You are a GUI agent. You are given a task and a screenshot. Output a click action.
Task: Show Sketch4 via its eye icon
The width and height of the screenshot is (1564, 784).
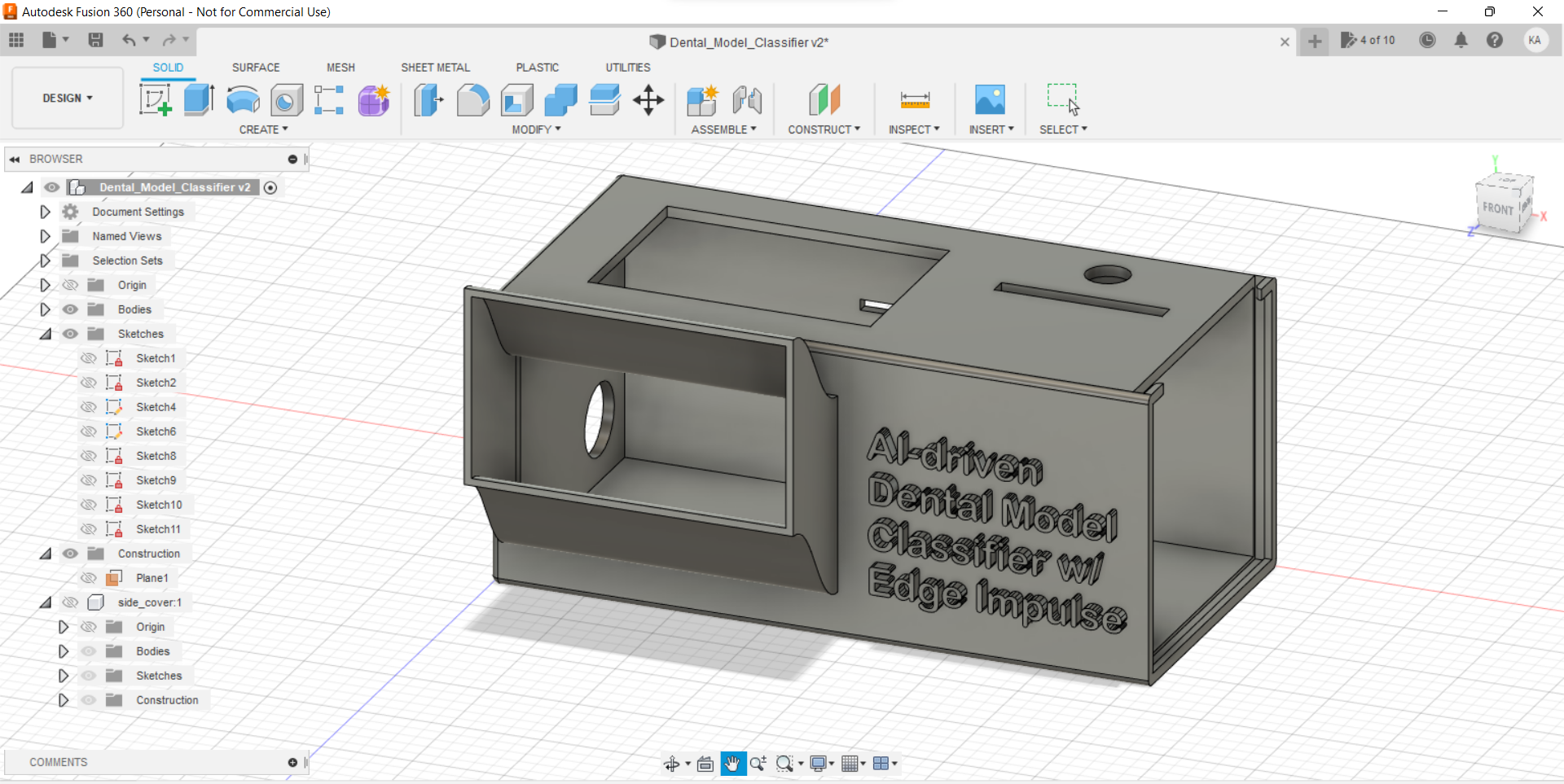tap(89, 407)
